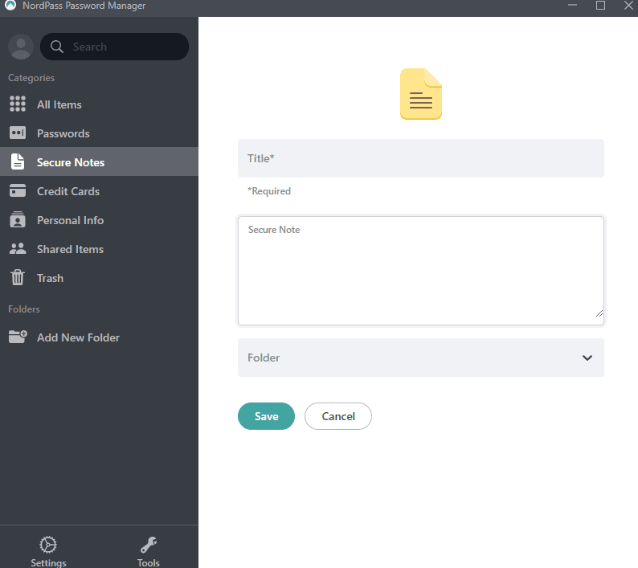
Task: Click the Shared Items people icon
Action: click(17, 249)
